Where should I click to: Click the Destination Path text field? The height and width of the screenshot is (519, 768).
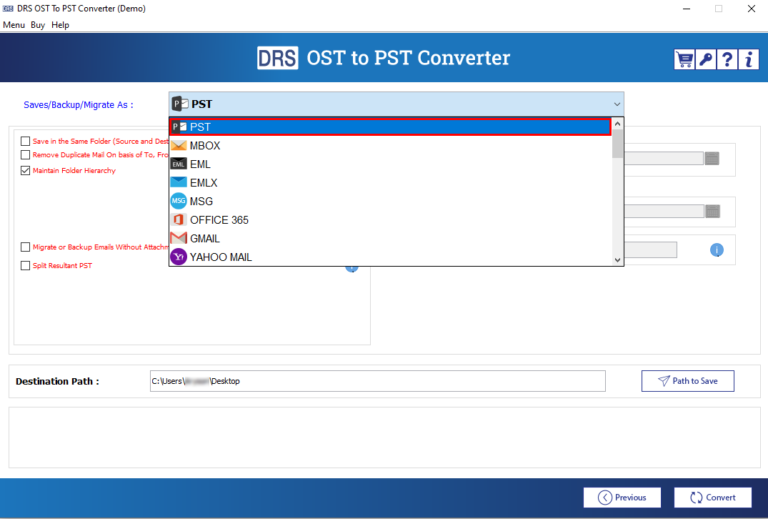tap(377, 381)
